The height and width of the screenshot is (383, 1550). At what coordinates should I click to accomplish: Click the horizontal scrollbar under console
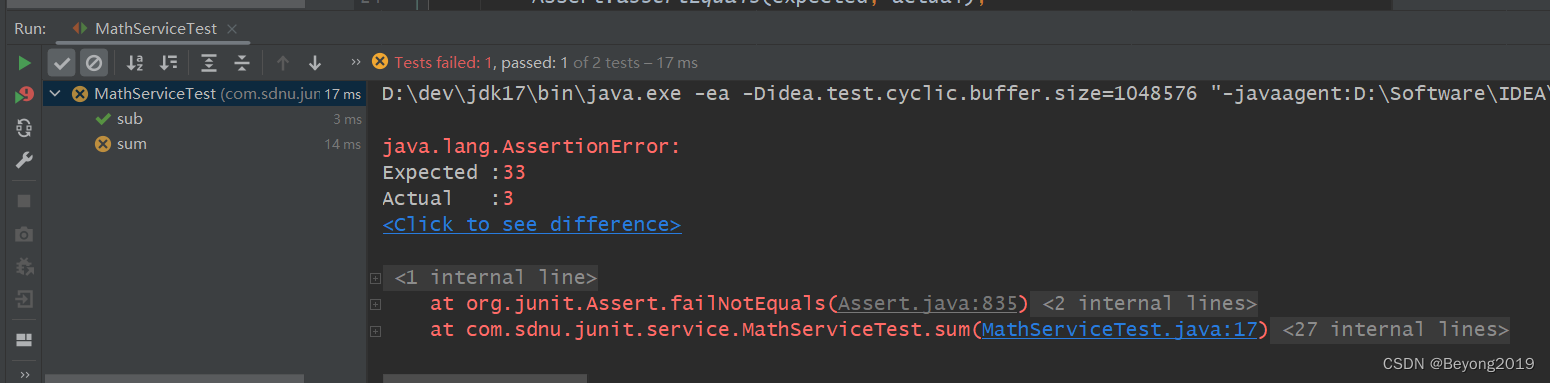click(485, 378)
